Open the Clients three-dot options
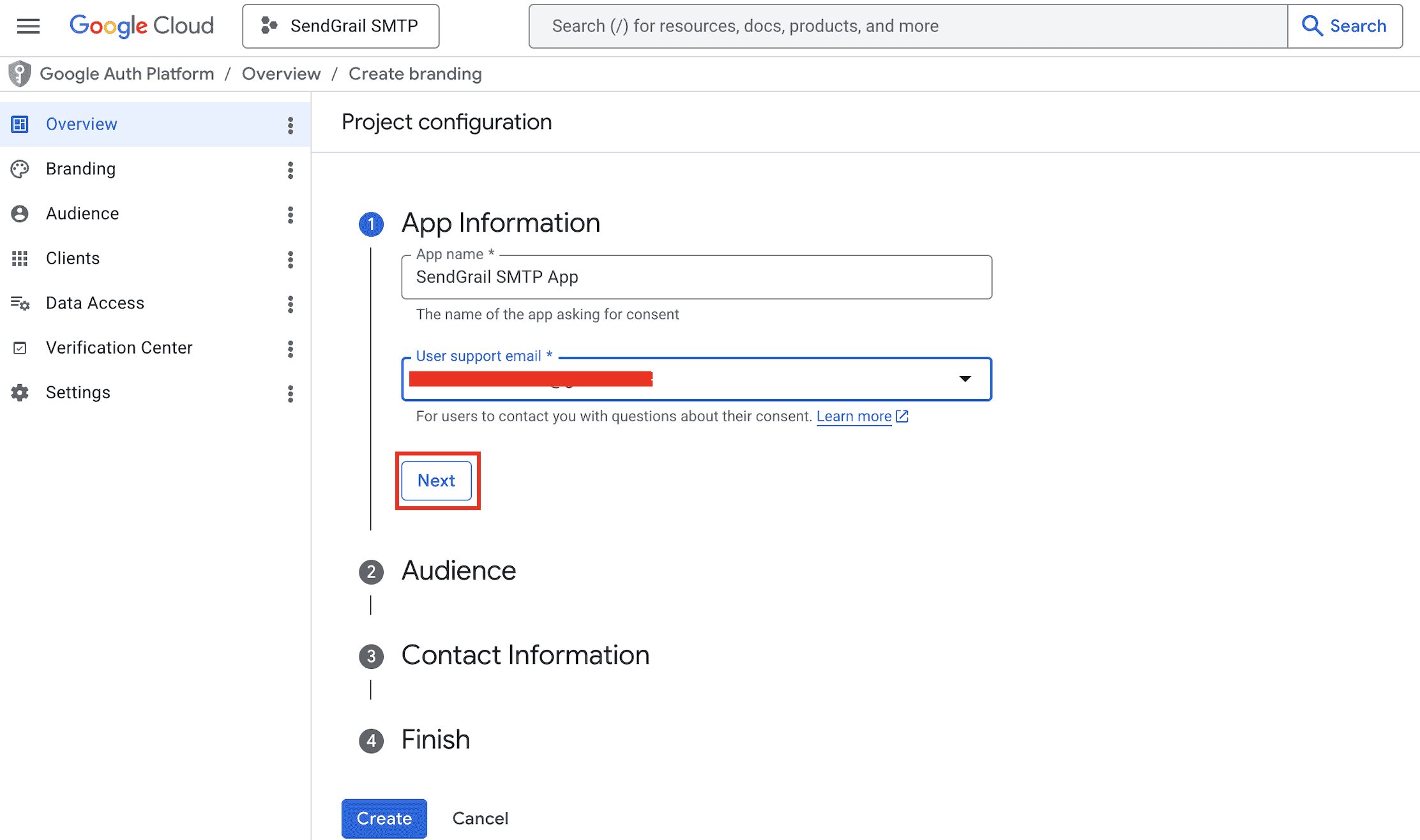Screen dimensions: 1420x840 pyautogui.click(x=291, y=259)
